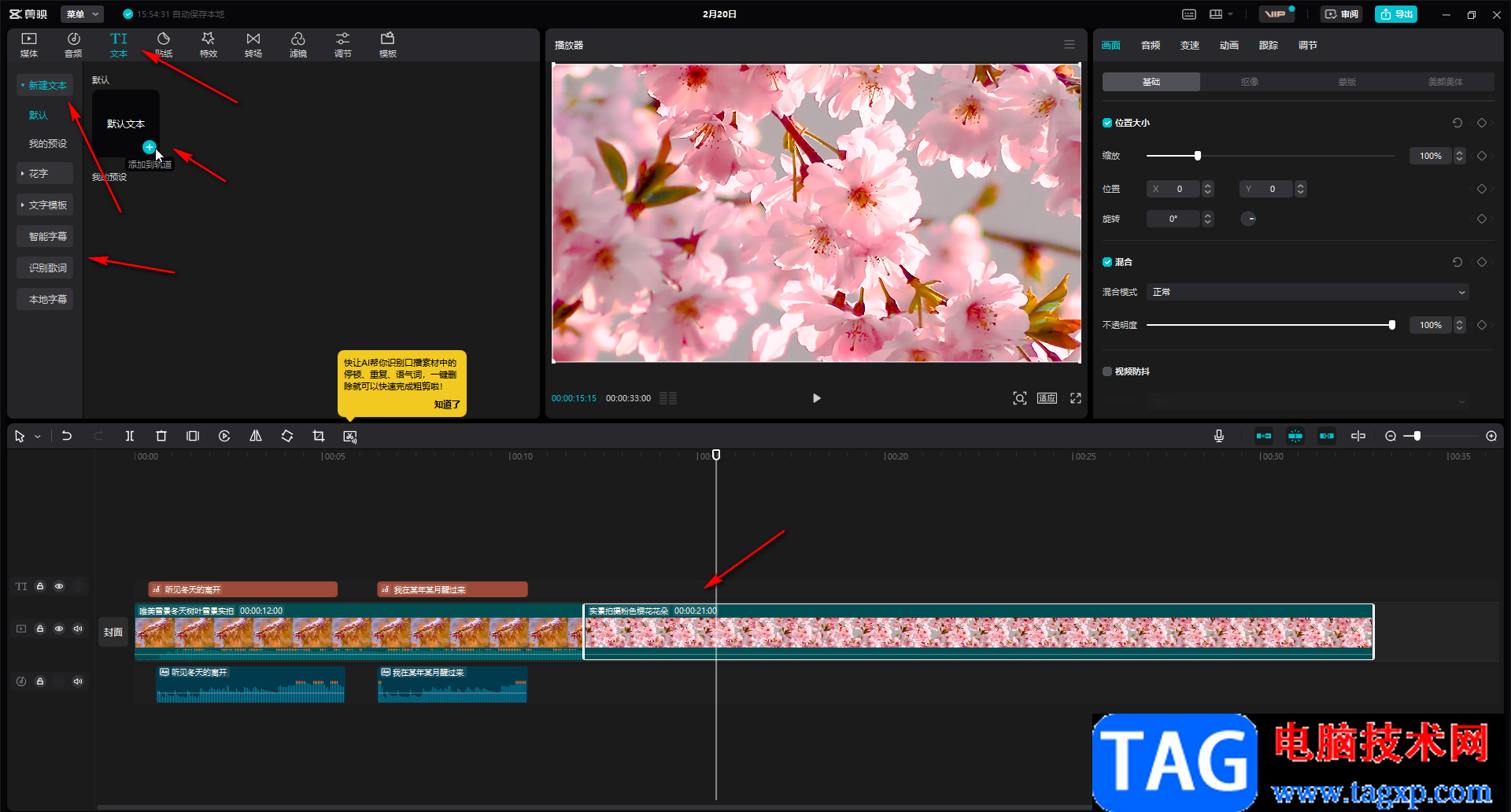Click the 导出 export button
The image size is (1511, 812).
click(x=1396, y=14)
